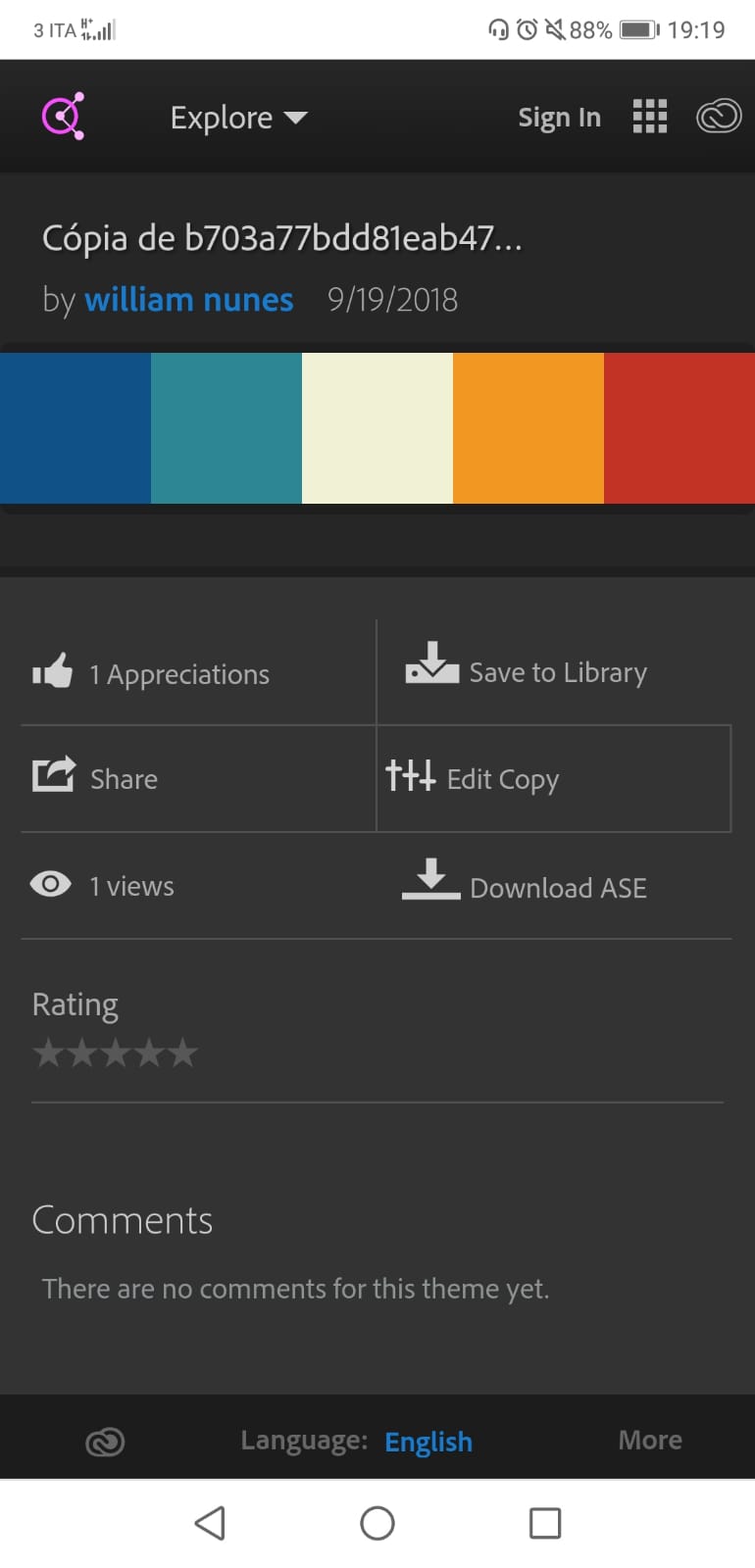The image size is (755, 1568).
Task: Click the date 9/19/2018
Action: tap(392, 299)
